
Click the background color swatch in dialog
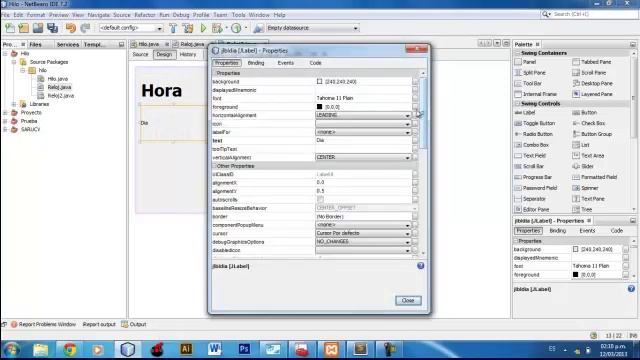point(320,82)
